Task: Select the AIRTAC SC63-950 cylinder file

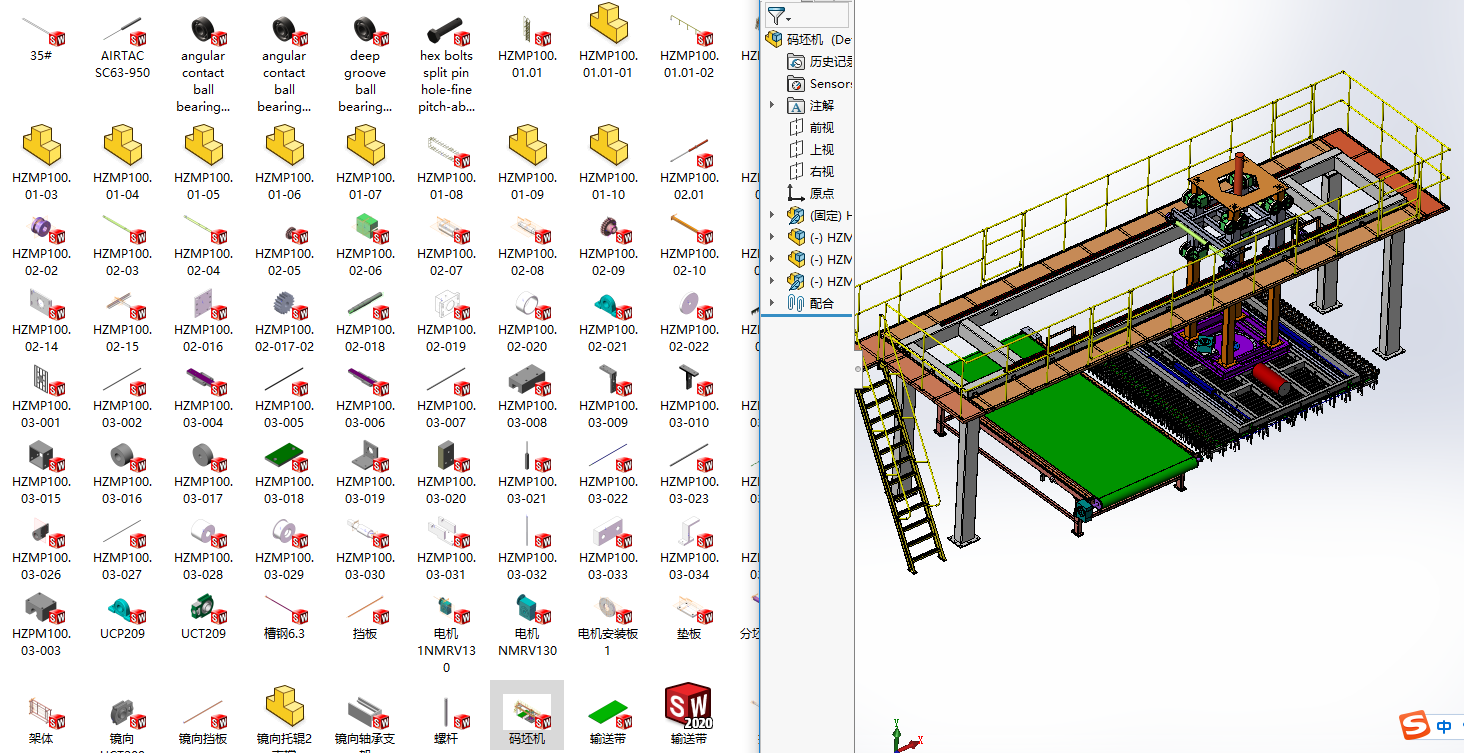Action: [122, 45]
